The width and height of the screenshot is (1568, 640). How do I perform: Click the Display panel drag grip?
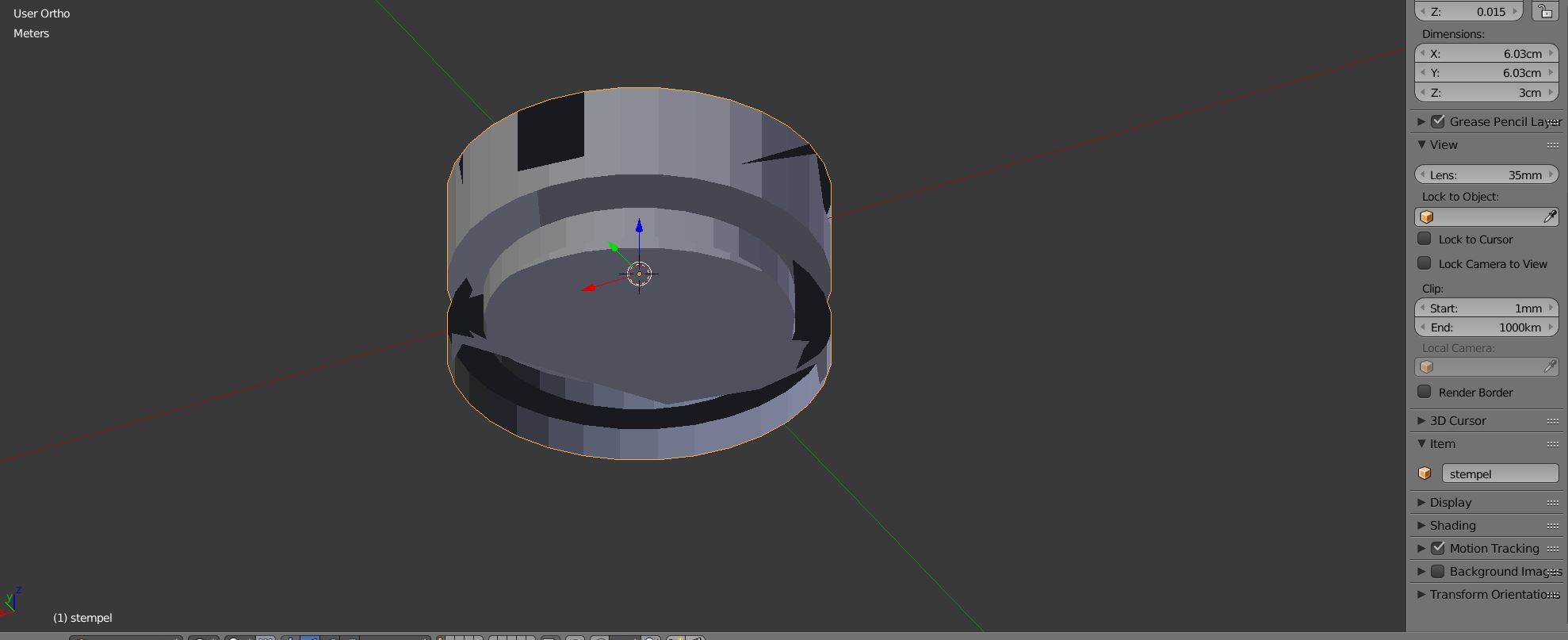[1552, 503]
